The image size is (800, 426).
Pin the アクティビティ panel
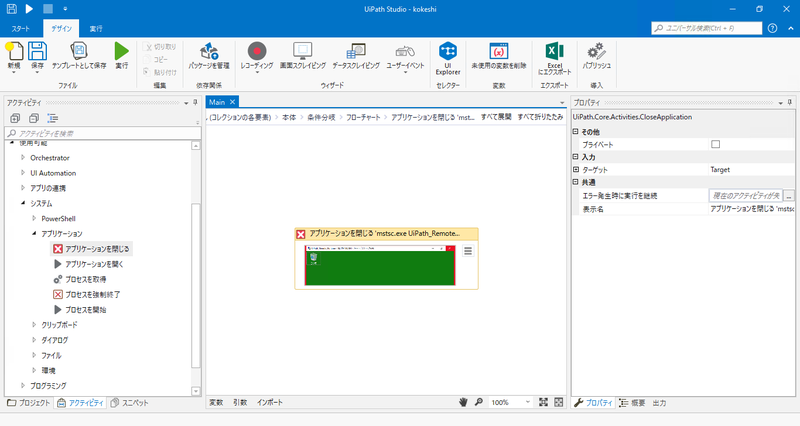click(x=195, y=103)
